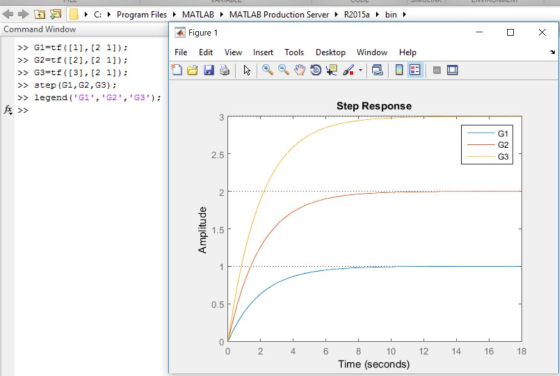This screenshot has width=560, height=376.
Task: Click the G2 entry in the legend
Action: pyautogui.click(x=487, y=145)
